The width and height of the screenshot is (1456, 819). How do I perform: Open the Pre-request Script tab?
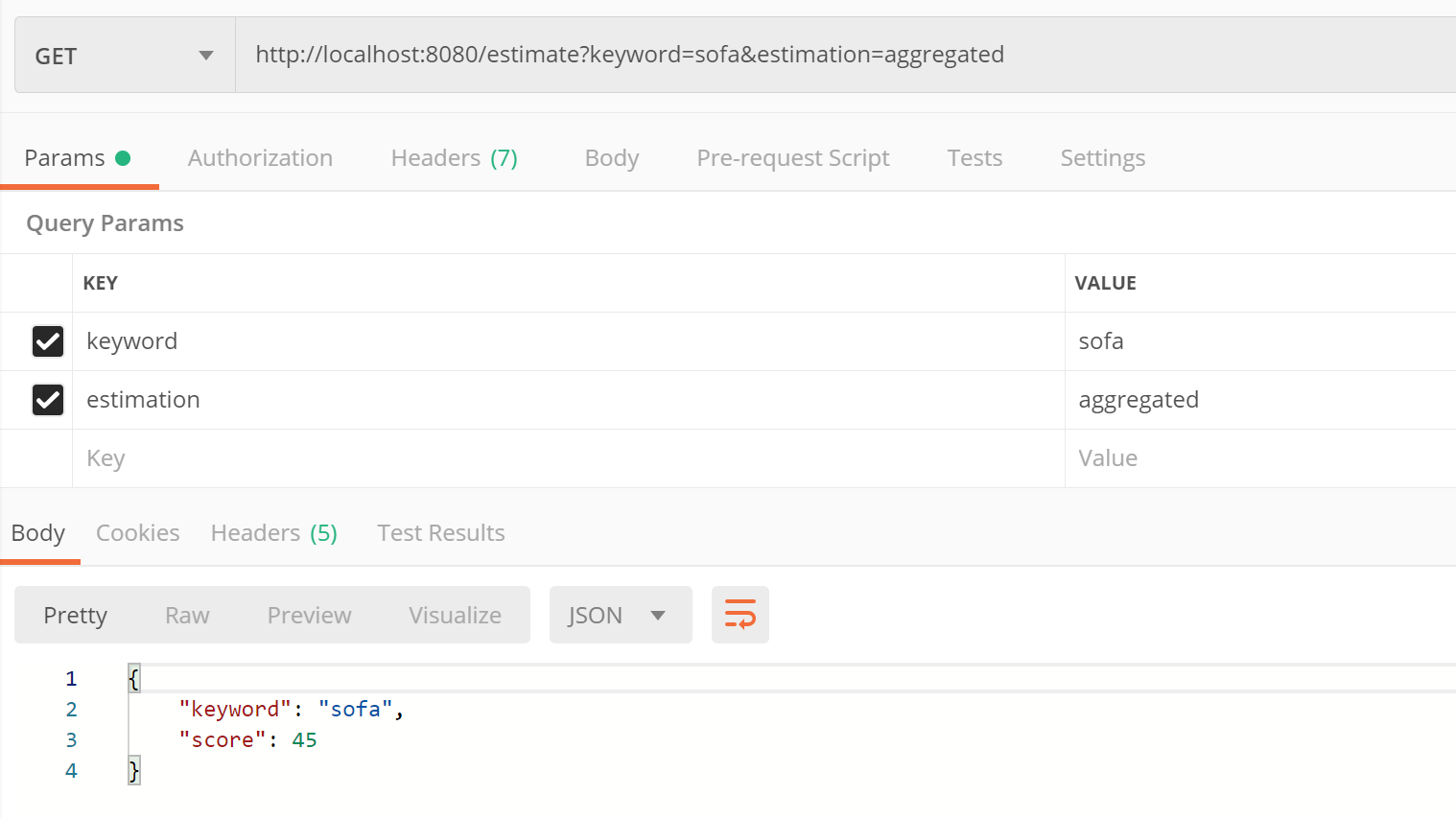click(793, 158)
